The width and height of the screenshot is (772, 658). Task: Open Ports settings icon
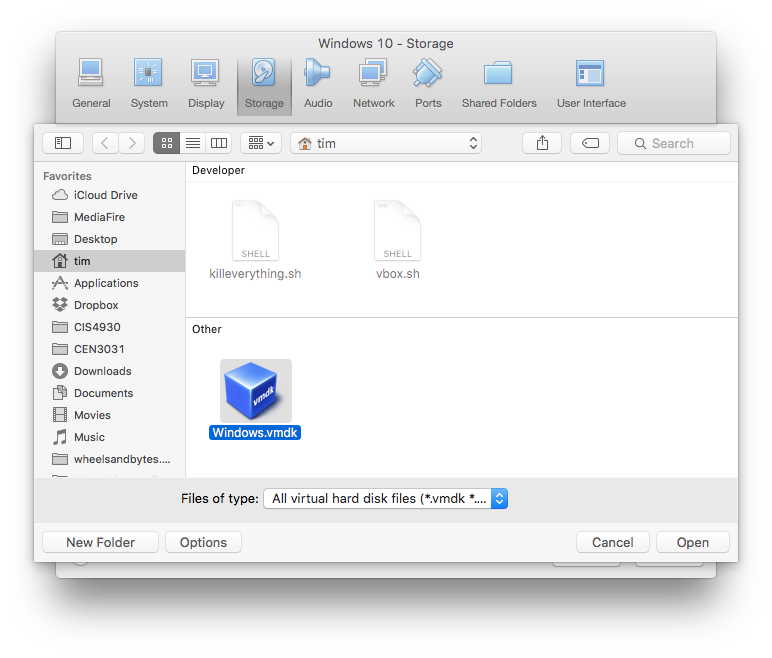click(428, 84)
